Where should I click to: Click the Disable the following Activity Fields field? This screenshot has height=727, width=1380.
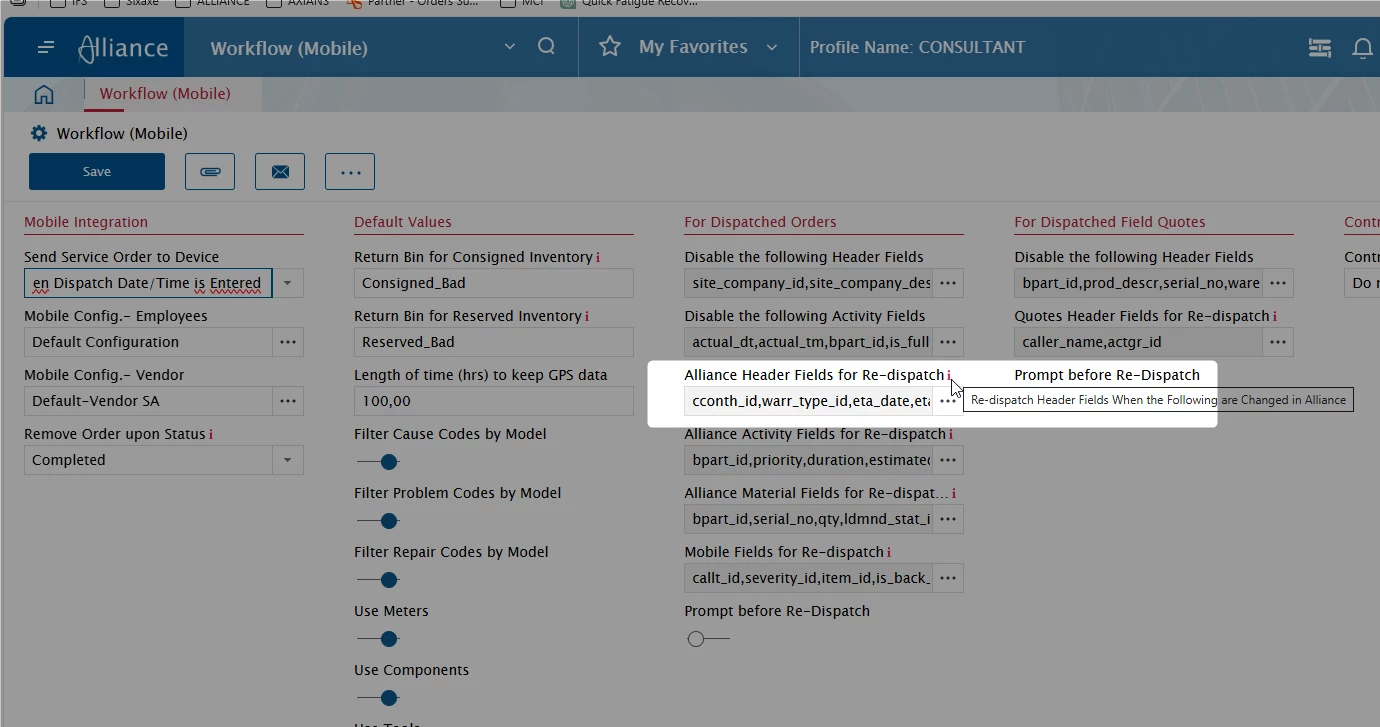[x=808, y=342]
